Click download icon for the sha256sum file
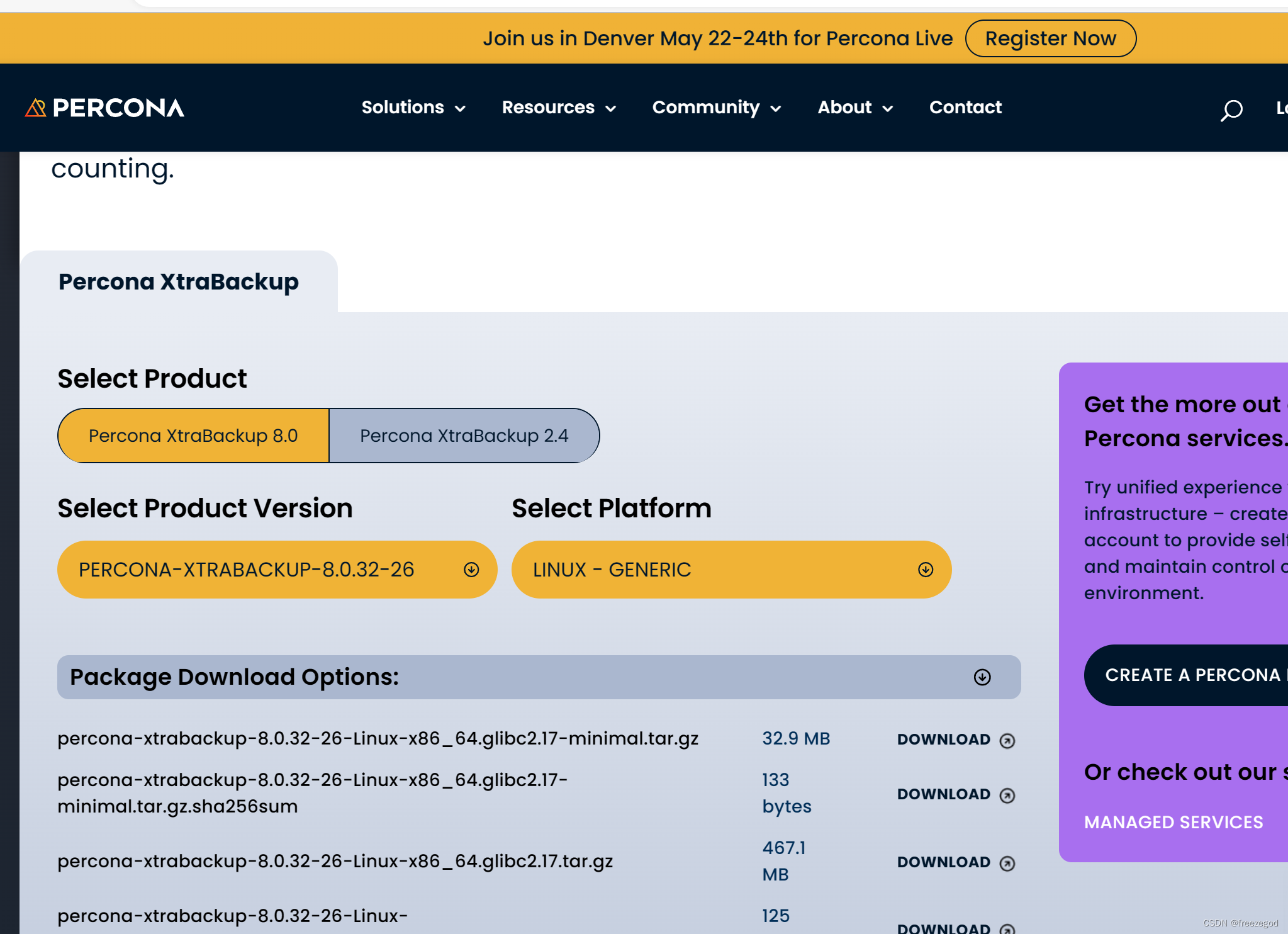 point(1007,795)
